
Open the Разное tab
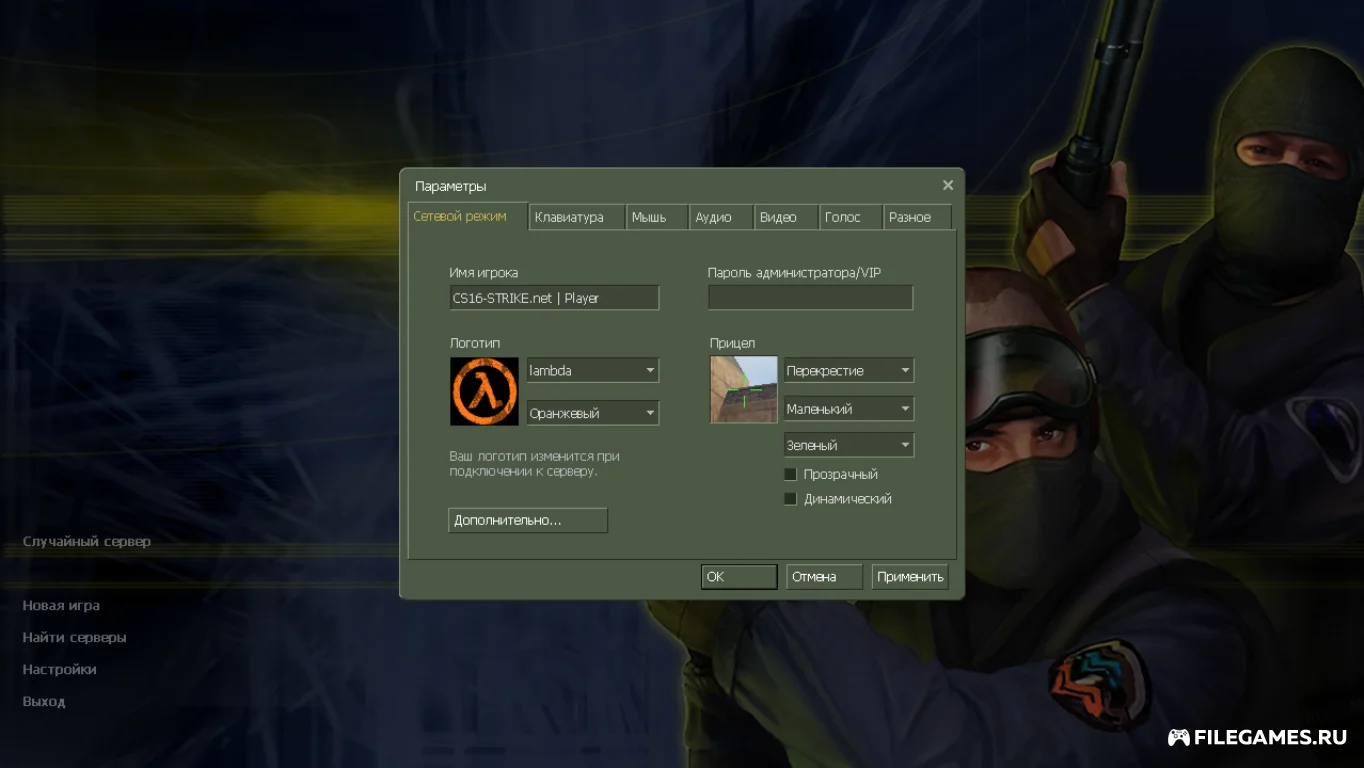click(x=917, y=217)
